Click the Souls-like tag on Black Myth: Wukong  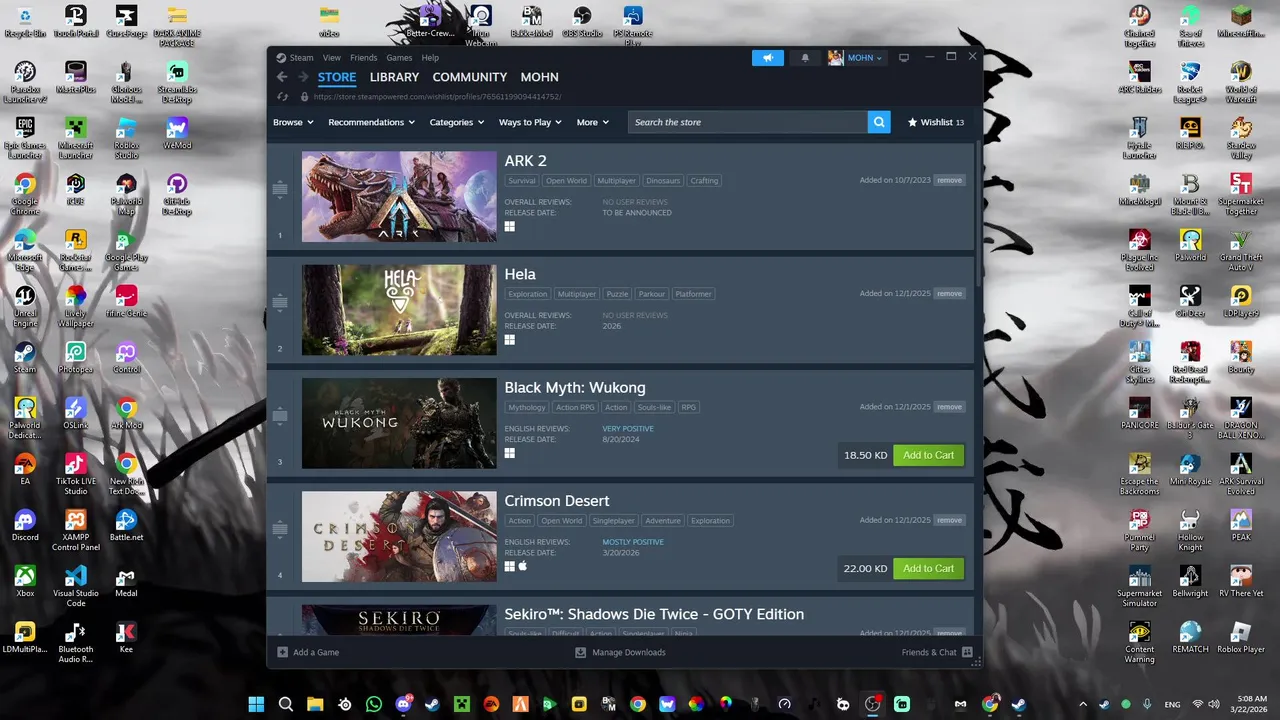pos(655,408)
